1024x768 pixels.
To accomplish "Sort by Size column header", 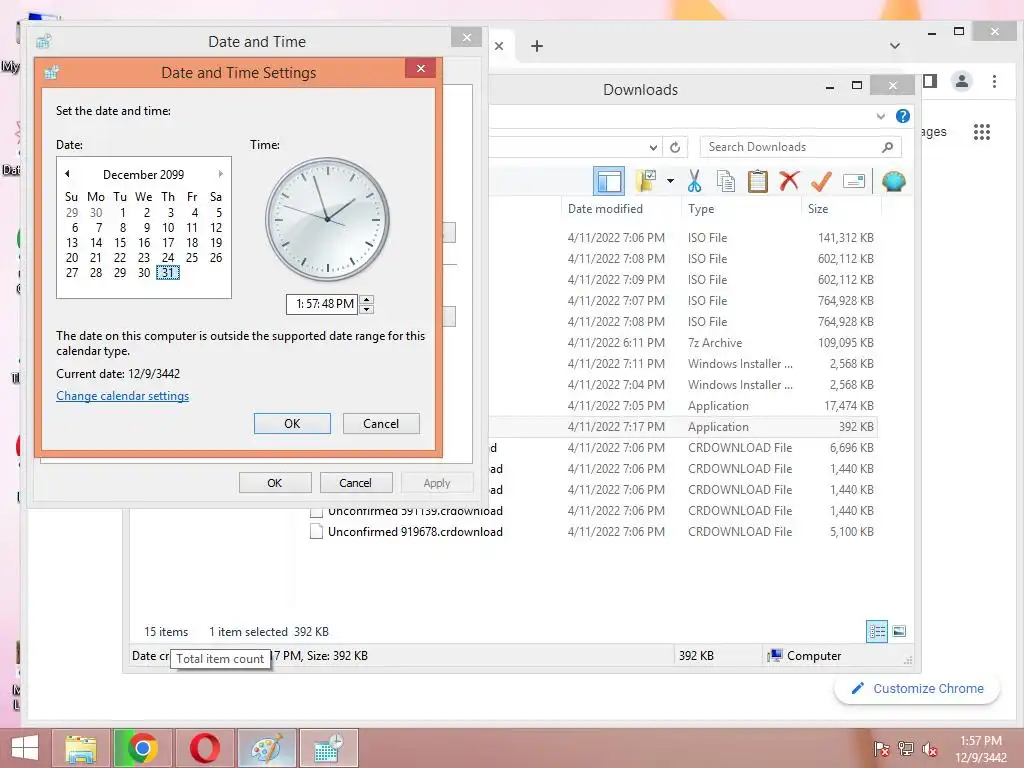I will click(818, 209).
